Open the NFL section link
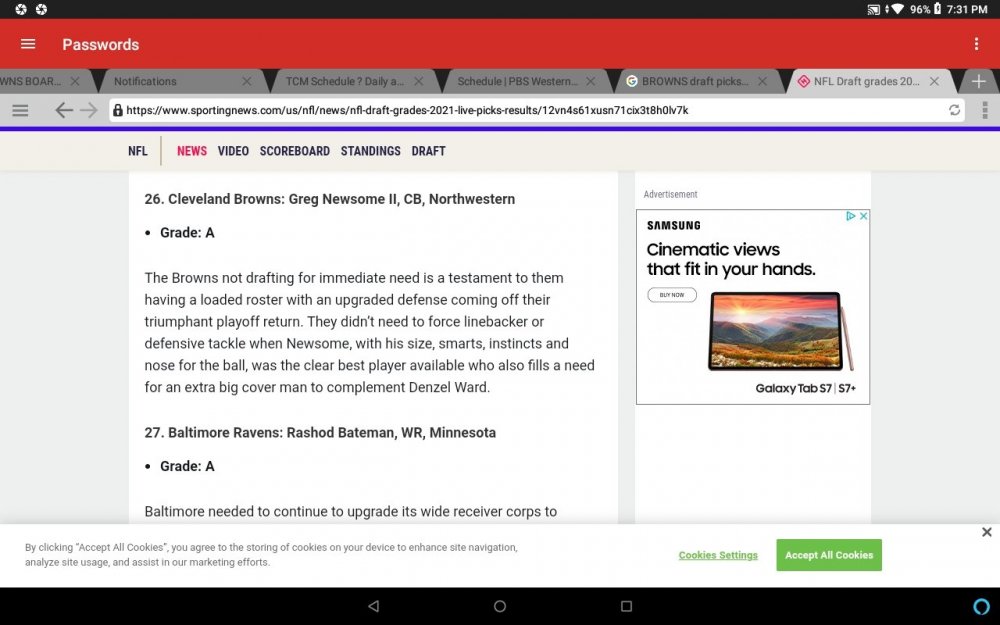 click(138, 151)
